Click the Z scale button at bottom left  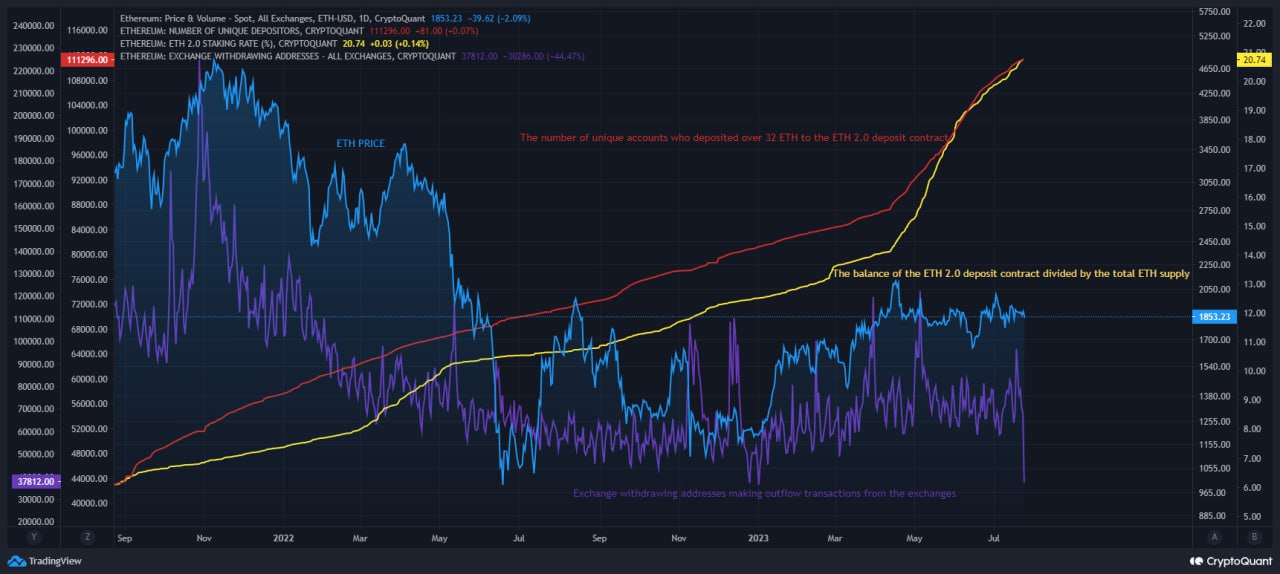89,537
